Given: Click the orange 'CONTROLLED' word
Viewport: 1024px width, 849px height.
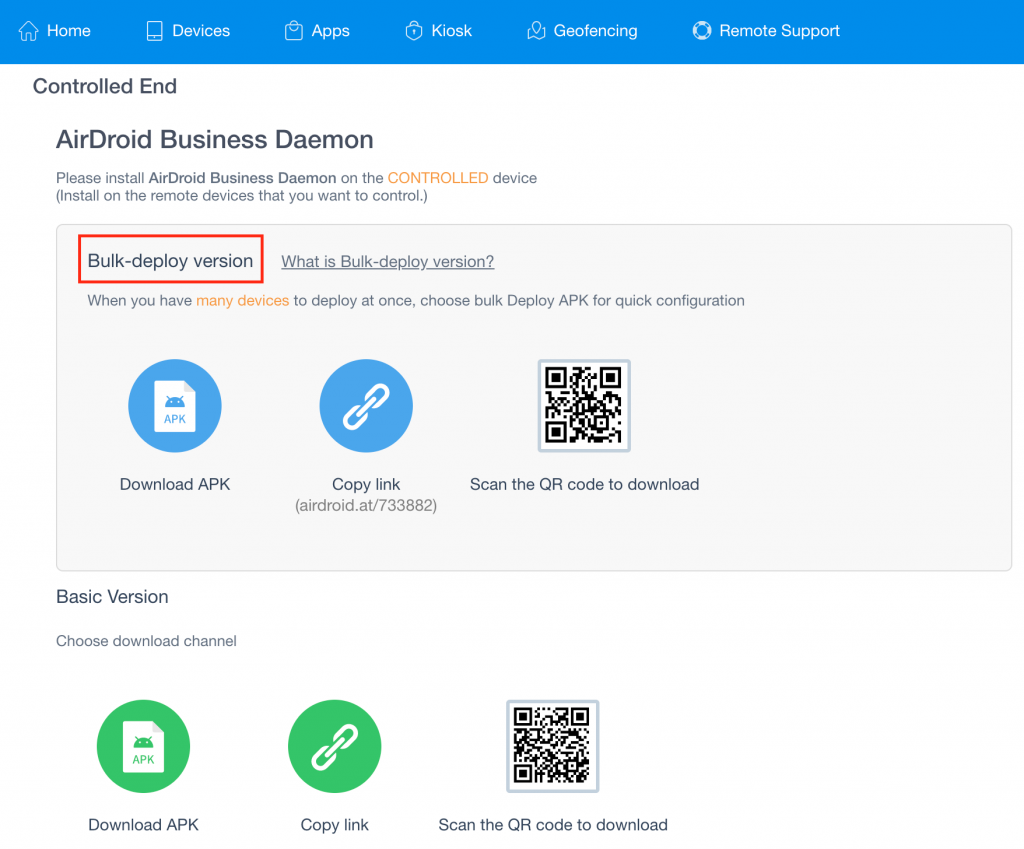Looking at the screenshot, I should click(x=438, y=178).
